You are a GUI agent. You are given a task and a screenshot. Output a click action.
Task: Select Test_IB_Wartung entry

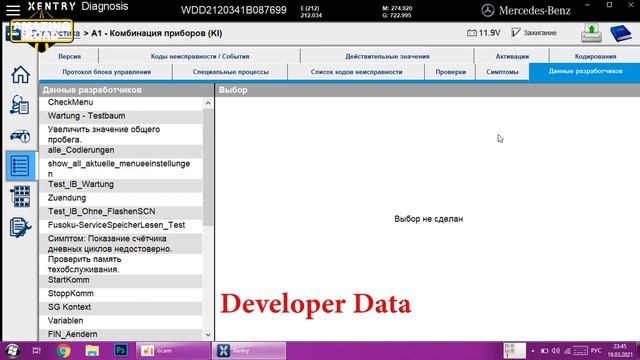point(121,185)
